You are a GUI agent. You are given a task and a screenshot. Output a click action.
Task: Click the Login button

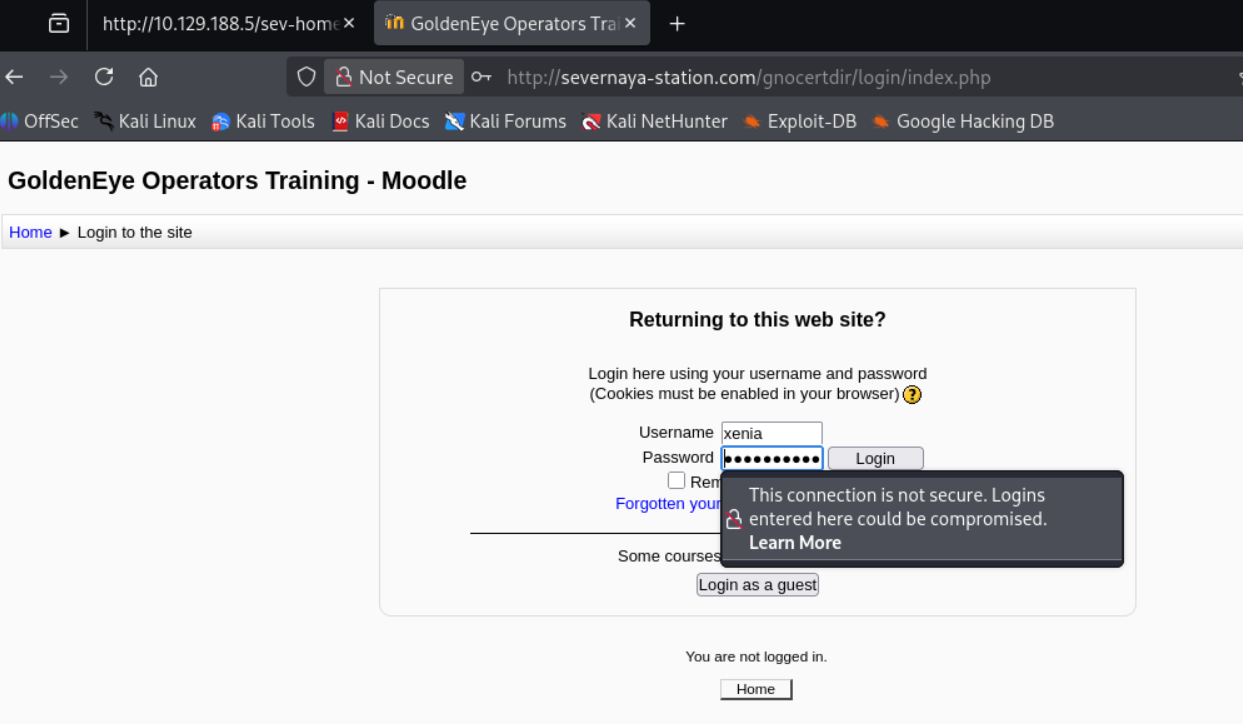[875, 458]
